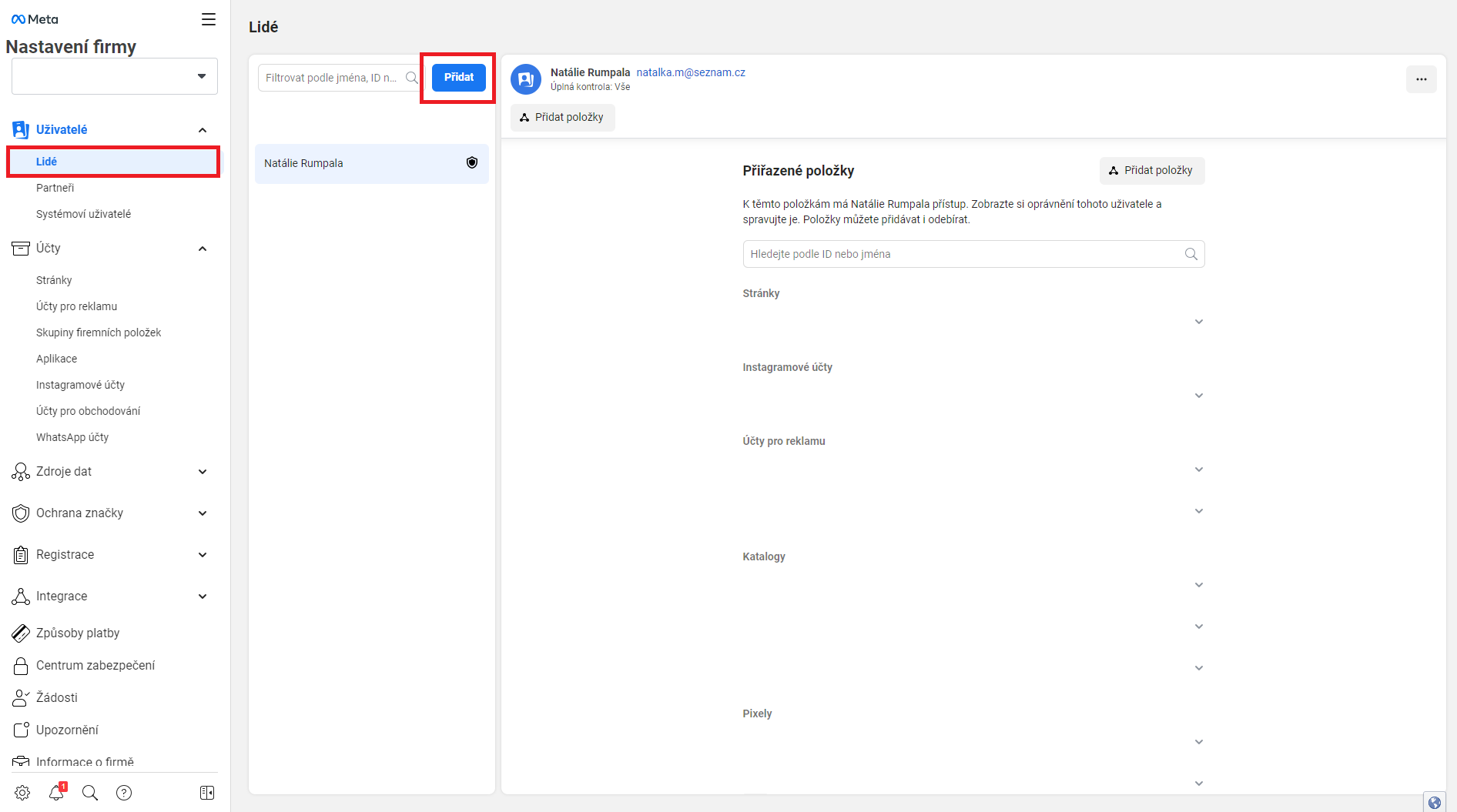The image size is (1457, 812).
Task: Open WhatsApp účty
Action: 72,437
